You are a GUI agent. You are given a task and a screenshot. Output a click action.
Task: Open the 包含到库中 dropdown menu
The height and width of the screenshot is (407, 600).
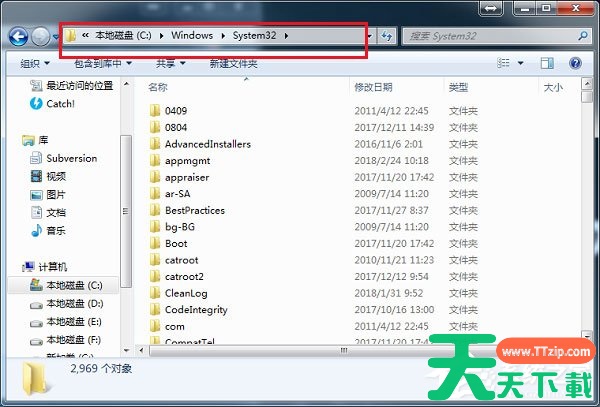coord(103,63)
